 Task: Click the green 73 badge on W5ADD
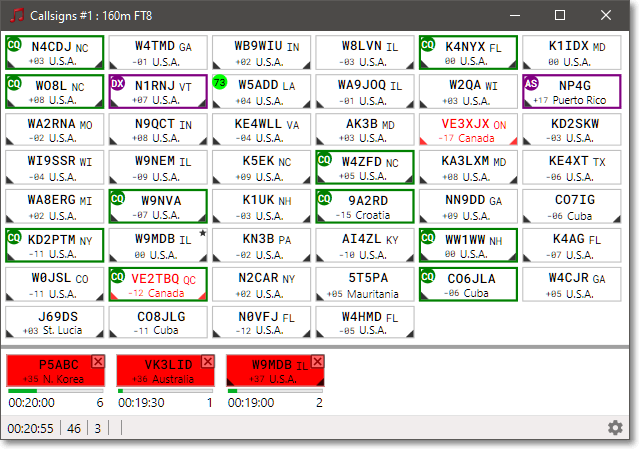click(220, 83)
